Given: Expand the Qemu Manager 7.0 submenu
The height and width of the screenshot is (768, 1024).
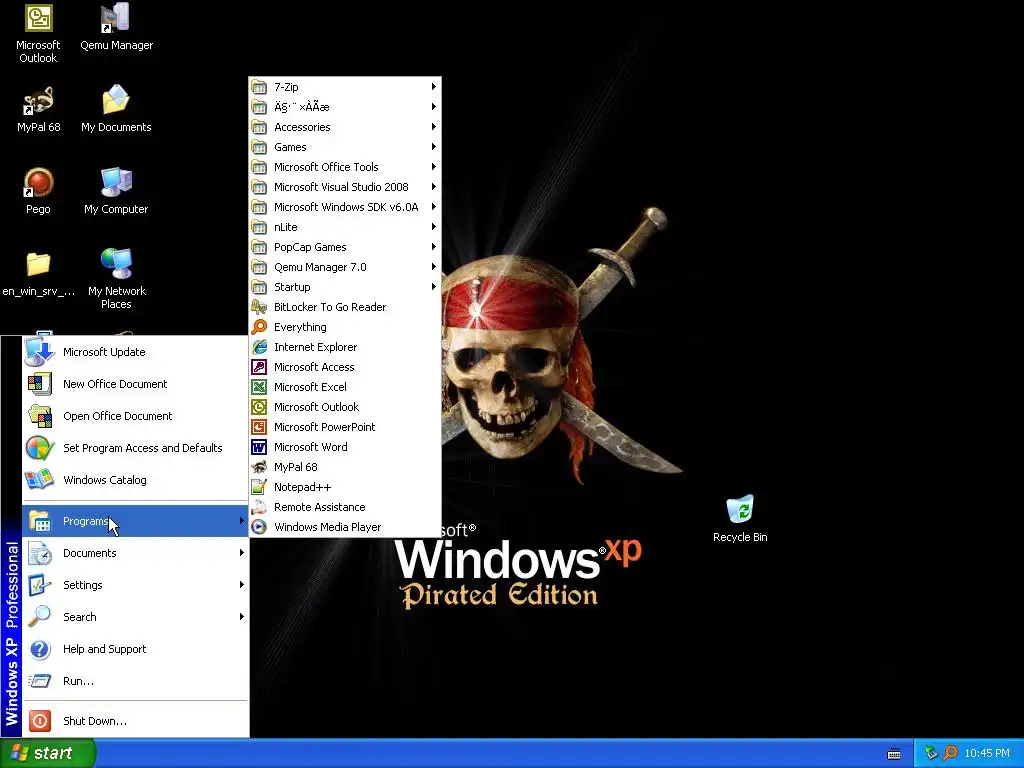Looking at the screenshot, I should coord(345,267).
